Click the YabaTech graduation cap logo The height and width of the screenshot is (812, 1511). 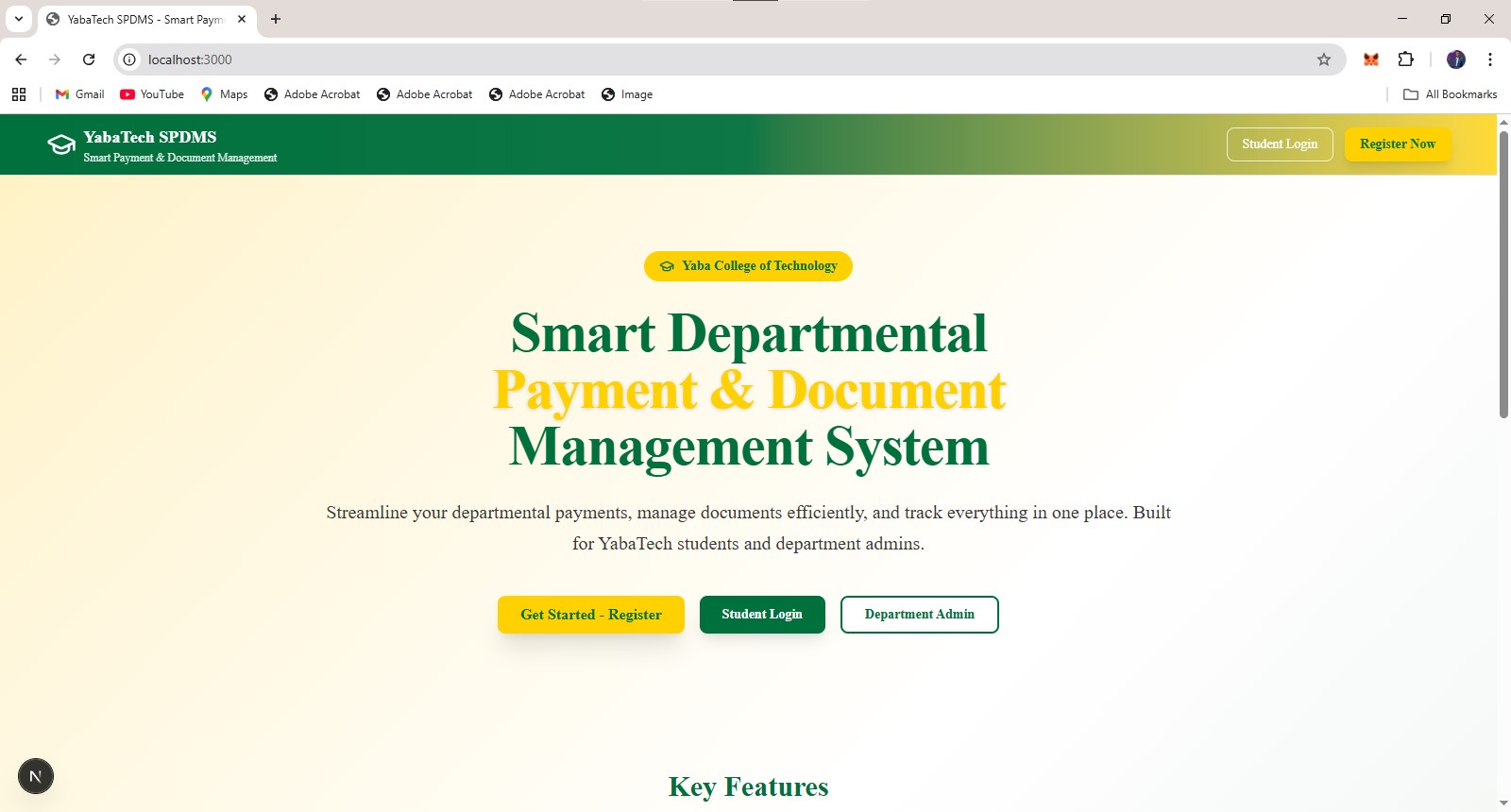[61, 144]
